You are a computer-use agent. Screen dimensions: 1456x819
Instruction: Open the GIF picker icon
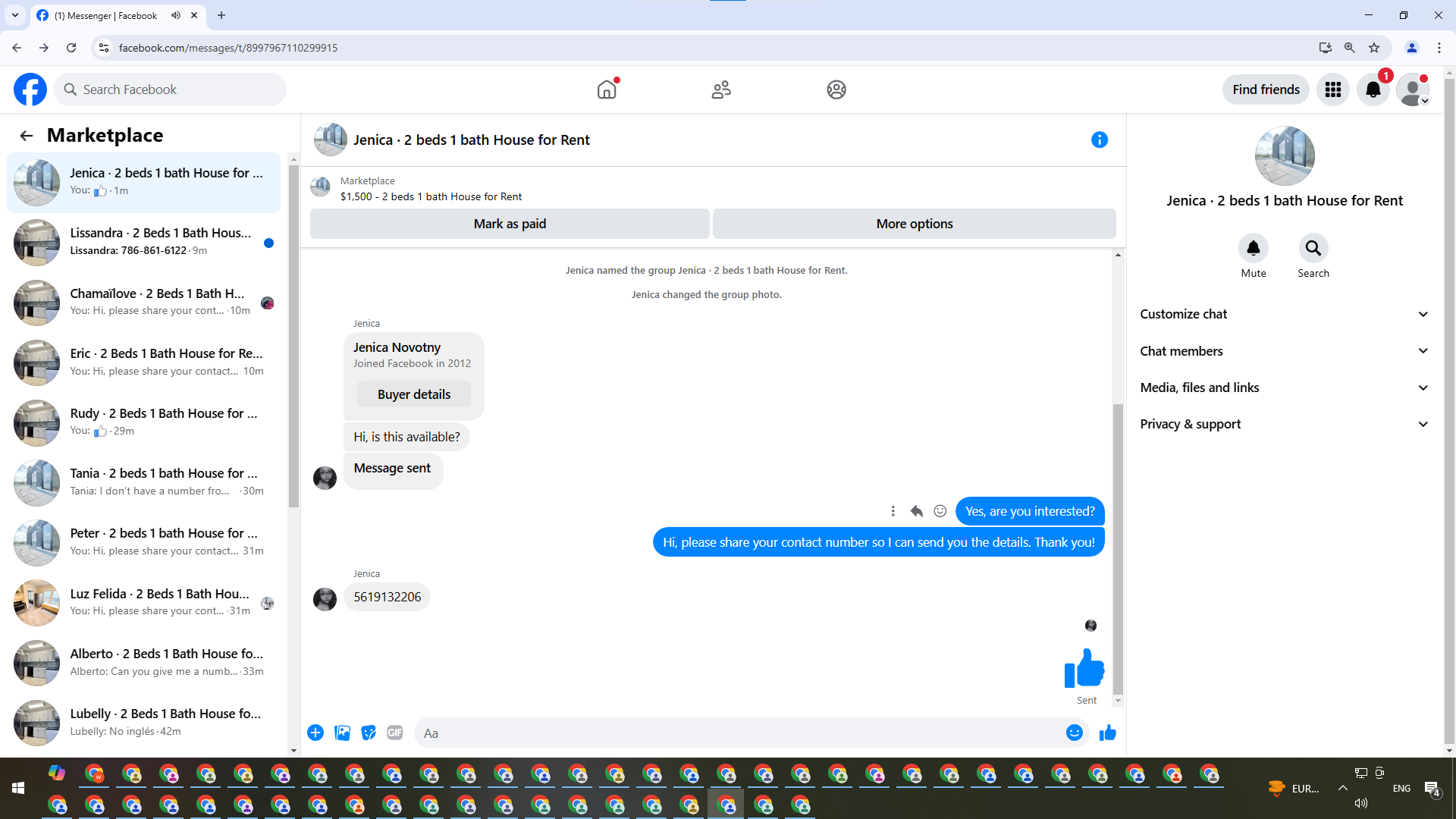pyautogui.click(x=394, y=733)
